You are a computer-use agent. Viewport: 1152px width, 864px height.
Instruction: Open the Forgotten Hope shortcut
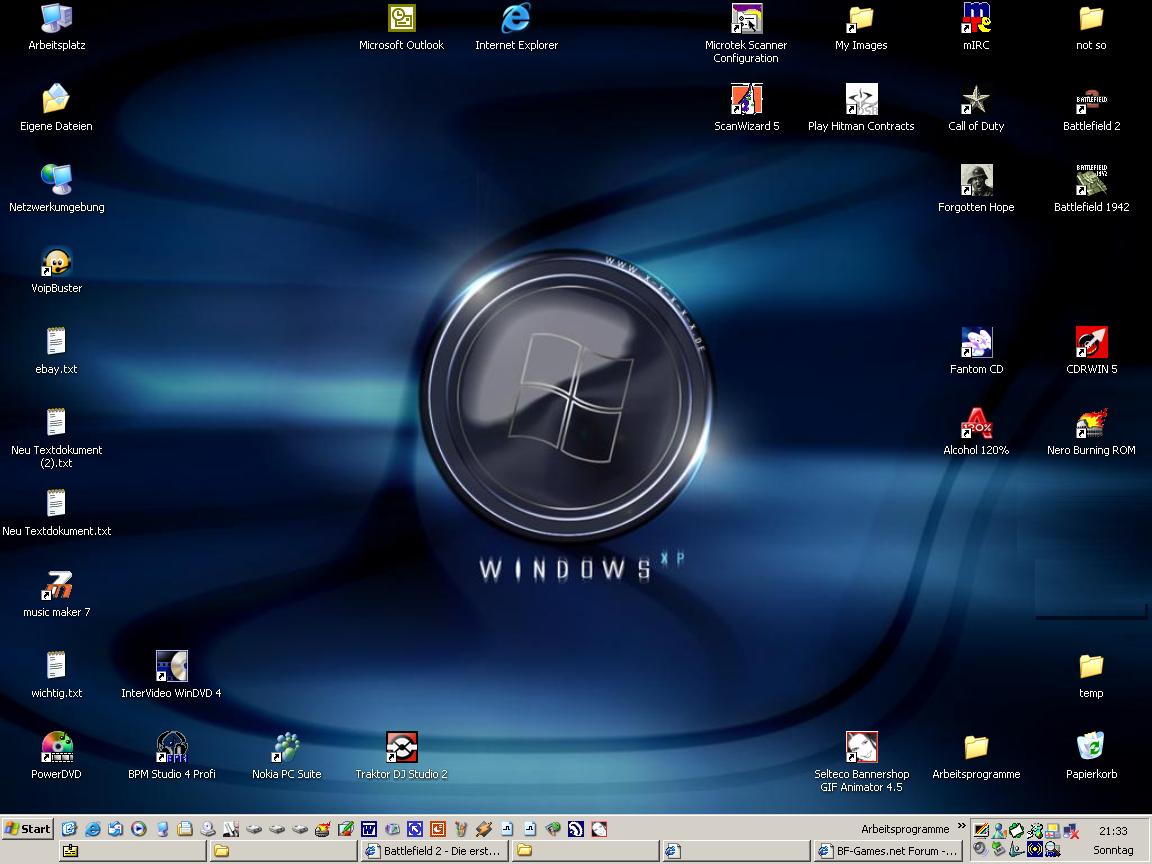point(976,189)
